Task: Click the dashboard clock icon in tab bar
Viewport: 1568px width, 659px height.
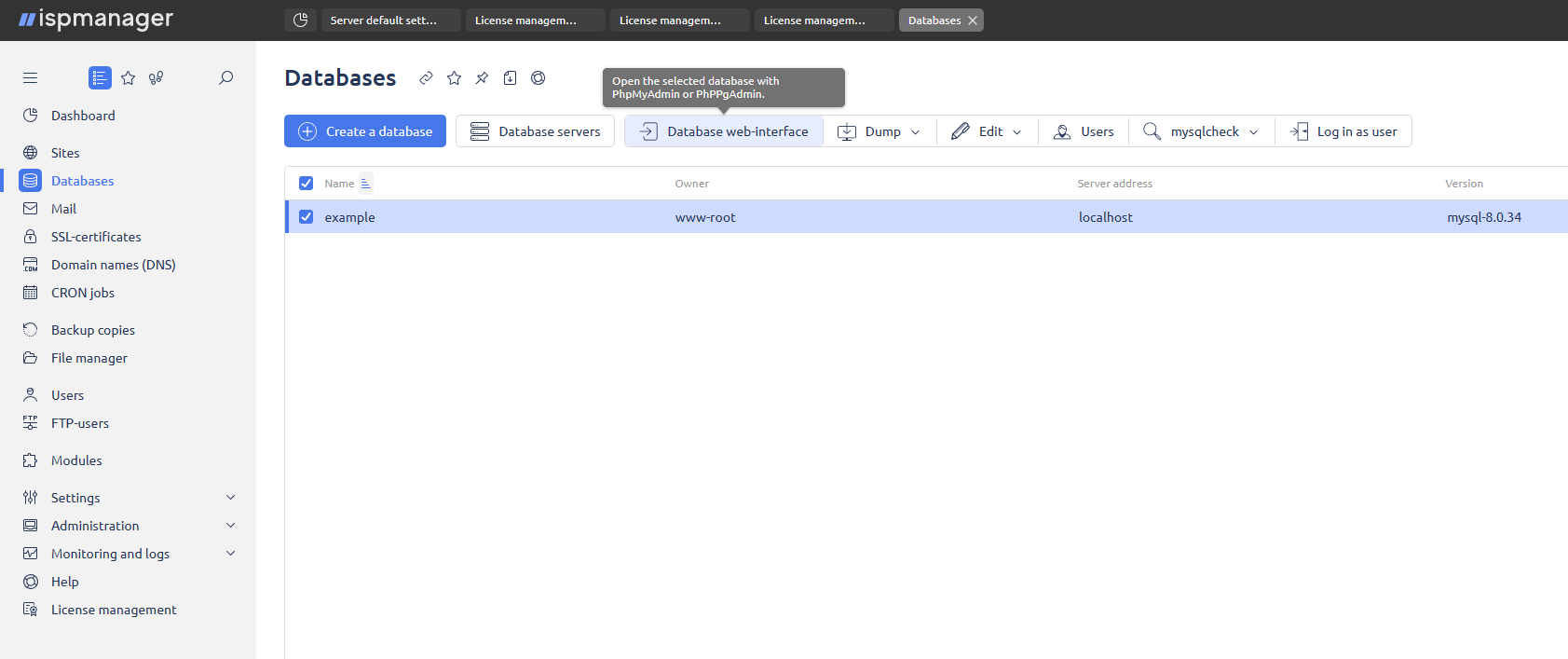Action: (x=300, y=21)
